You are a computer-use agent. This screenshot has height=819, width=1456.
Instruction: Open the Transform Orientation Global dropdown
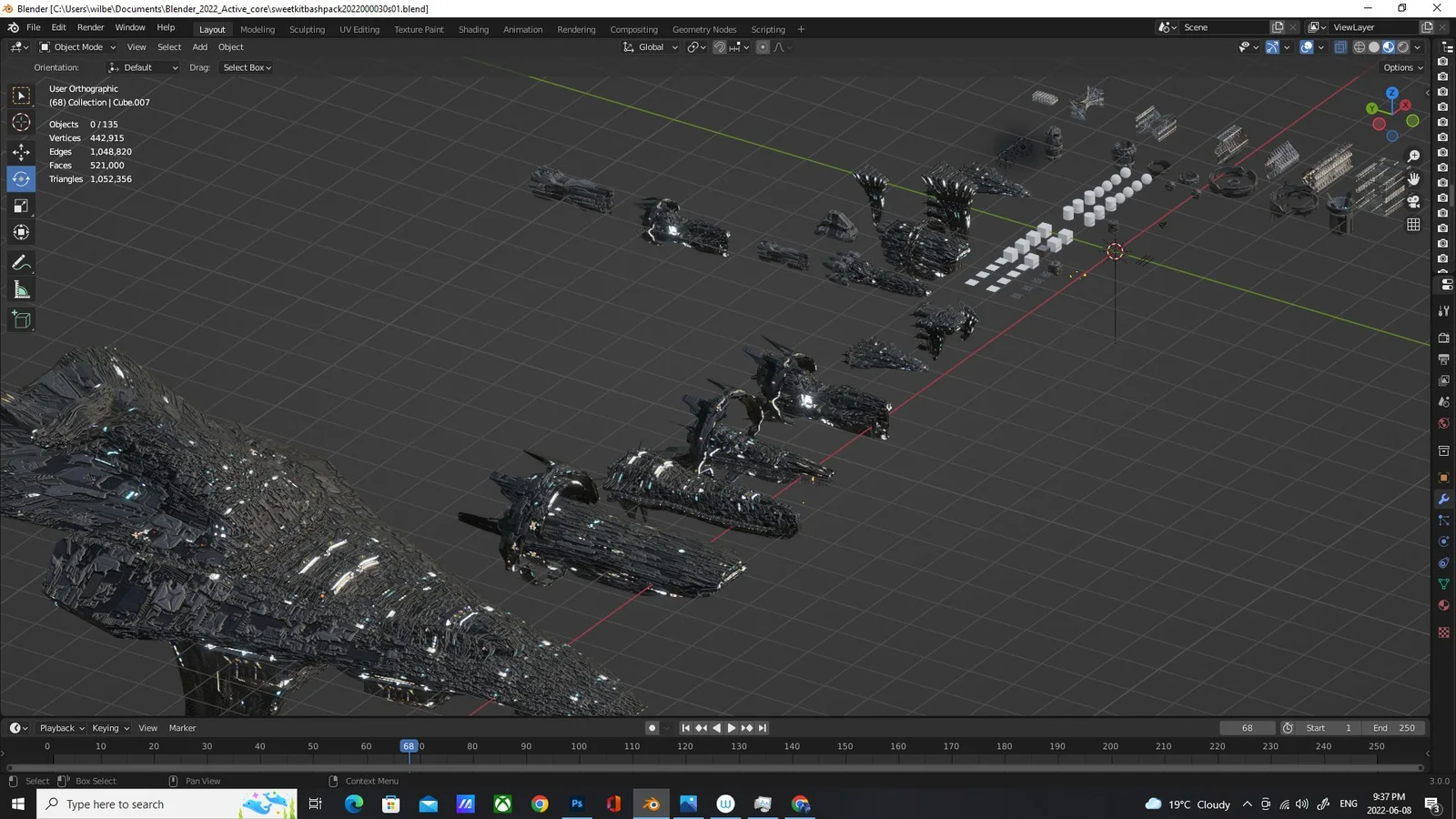(x=650, y=46)
